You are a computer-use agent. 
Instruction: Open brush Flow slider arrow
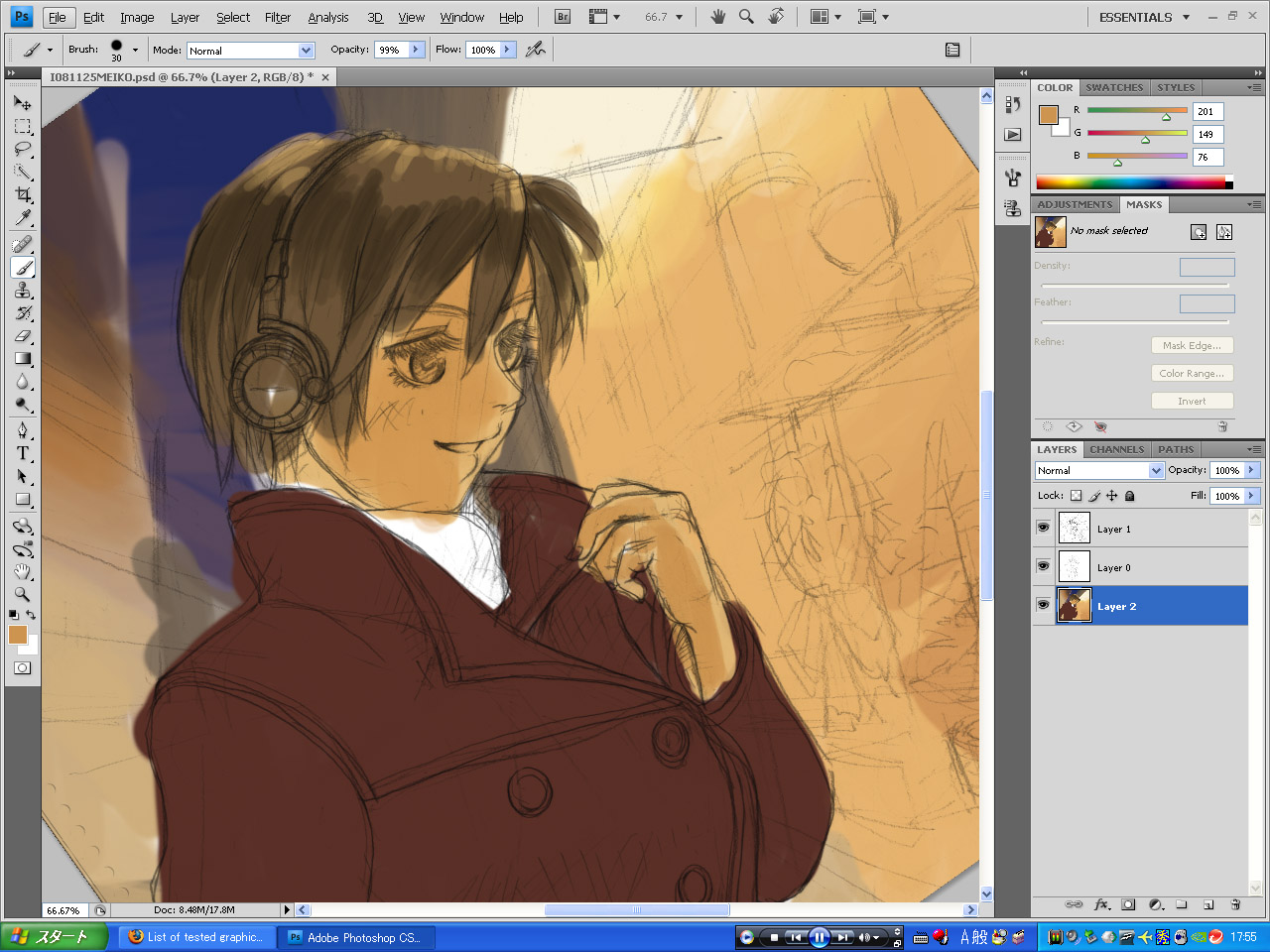coord(508,49)
